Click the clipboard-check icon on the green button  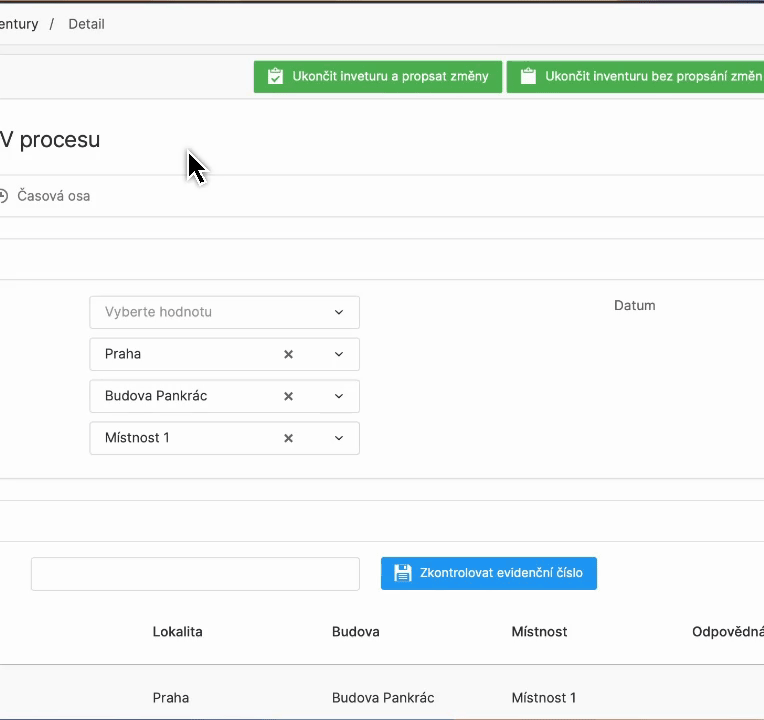click(276, 77)
